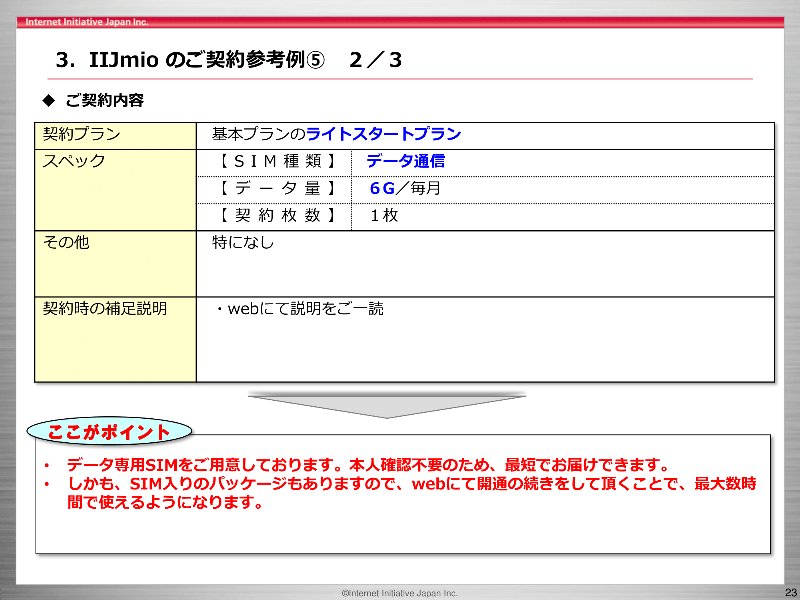The width and height of the screenshot is (800, 600).
Task: Click the bullet starting 'しかも、SIM入りのパッケージ'
Action: [x=411, y=493]
